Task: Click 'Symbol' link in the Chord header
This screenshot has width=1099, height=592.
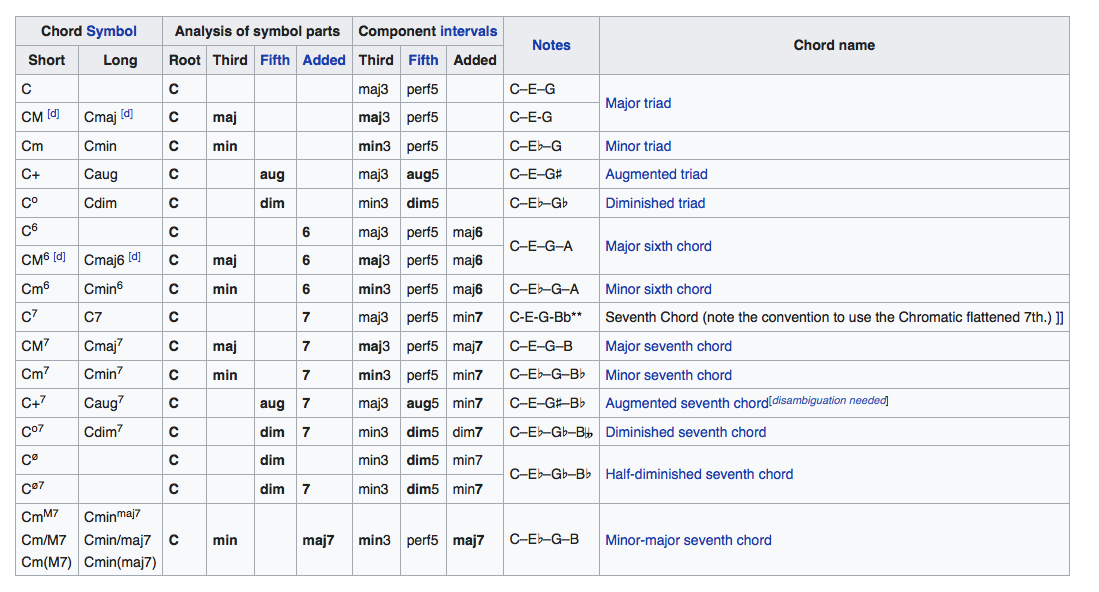Action: (111, 31)
